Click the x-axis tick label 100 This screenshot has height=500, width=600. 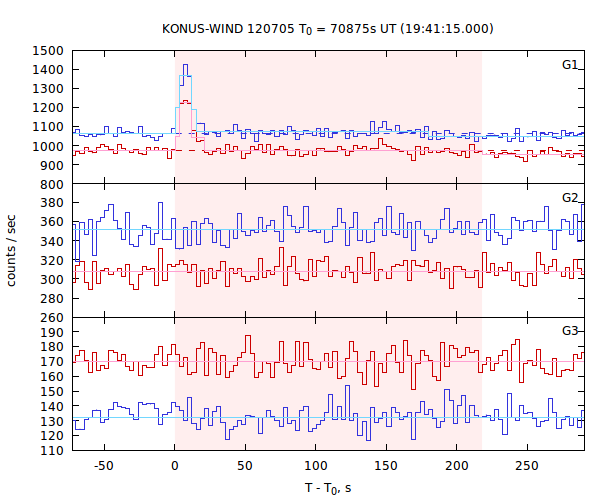(316, 466)
